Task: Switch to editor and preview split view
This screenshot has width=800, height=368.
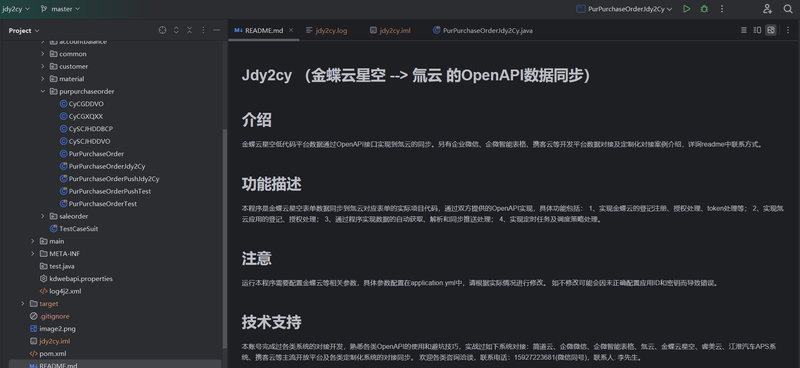Action: [758, 30]
